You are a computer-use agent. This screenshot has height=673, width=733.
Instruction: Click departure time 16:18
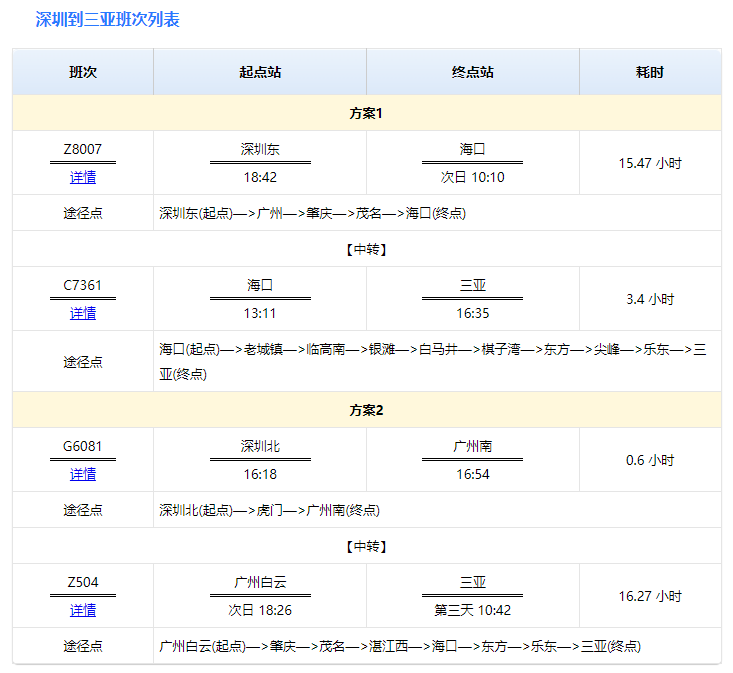tap(260, 474)
